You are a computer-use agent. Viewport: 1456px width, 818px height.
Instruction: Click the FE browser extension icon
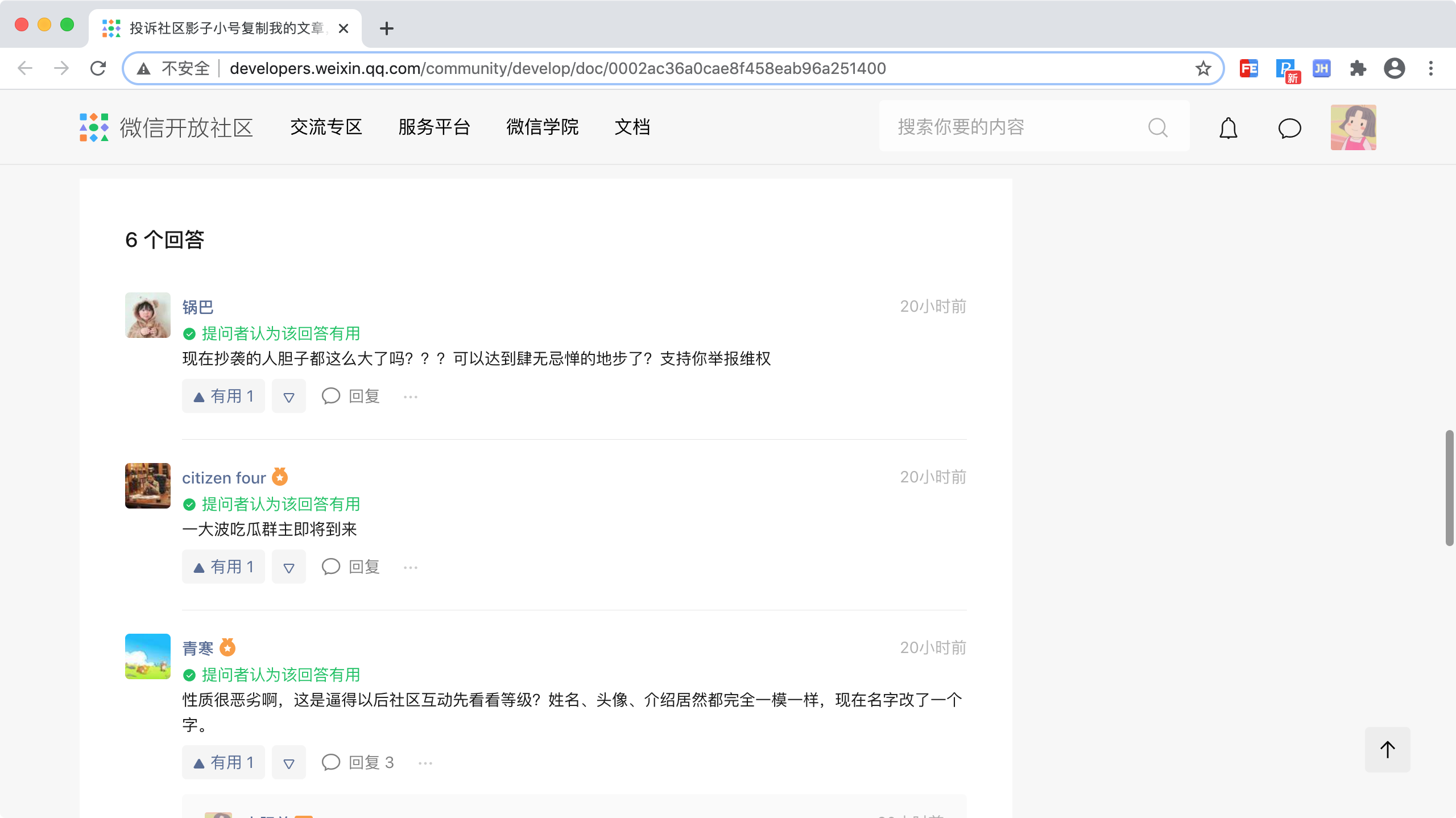pos(1248,69)
